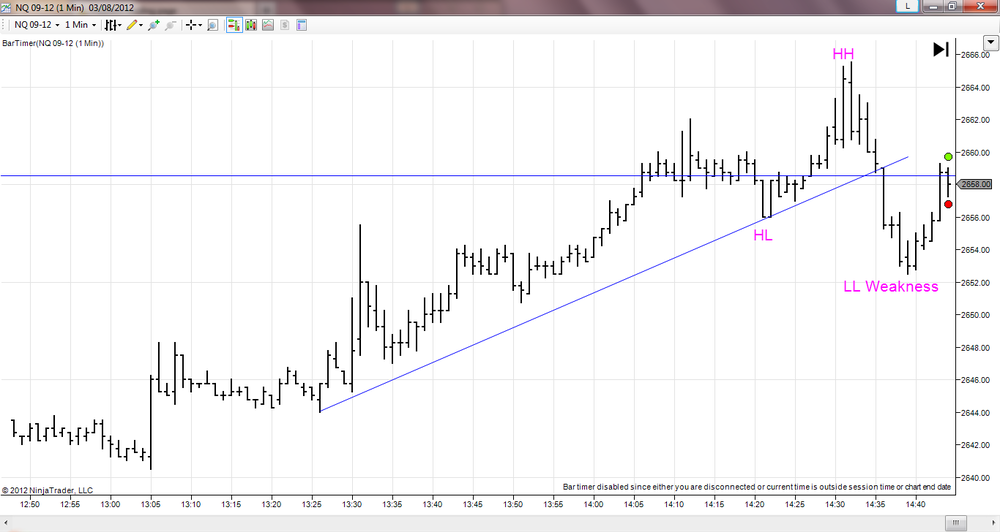Viewport: 1000px width, 532px height.
Task: Toggle the L link button in title bar
Action: [907, 6]
